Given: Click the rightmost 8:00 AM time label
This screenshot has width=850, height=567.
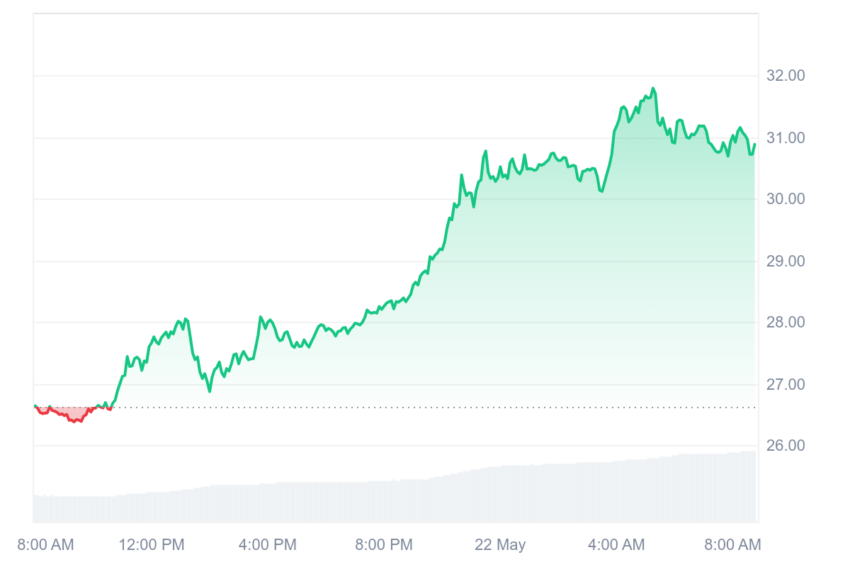Looking at the screenshot, I should (x=732, y=544).
